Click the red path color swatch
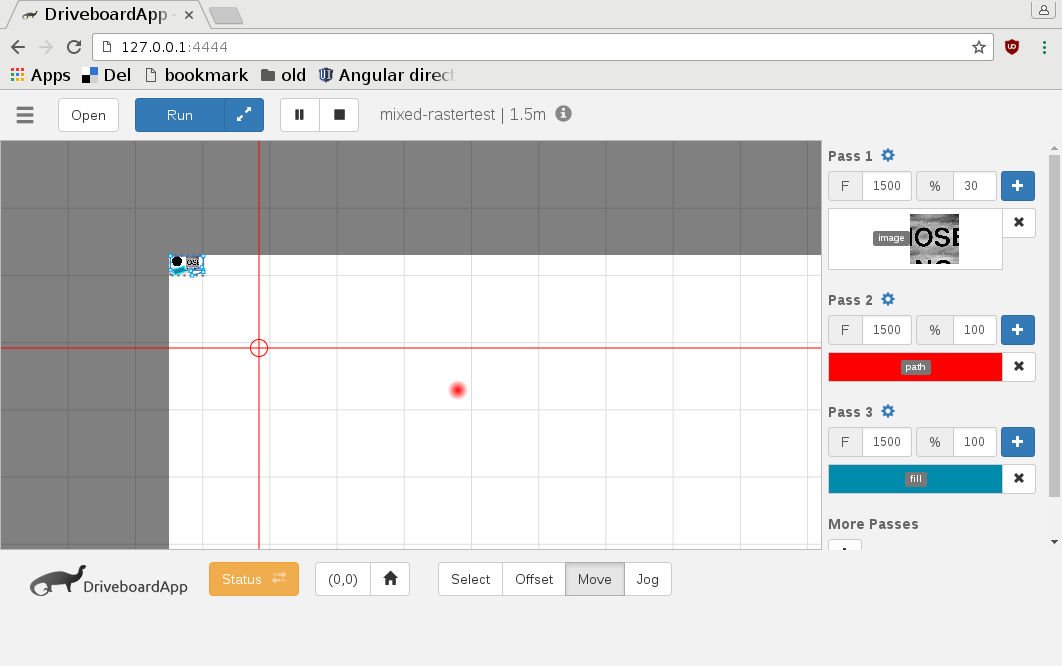 (915, 367)
